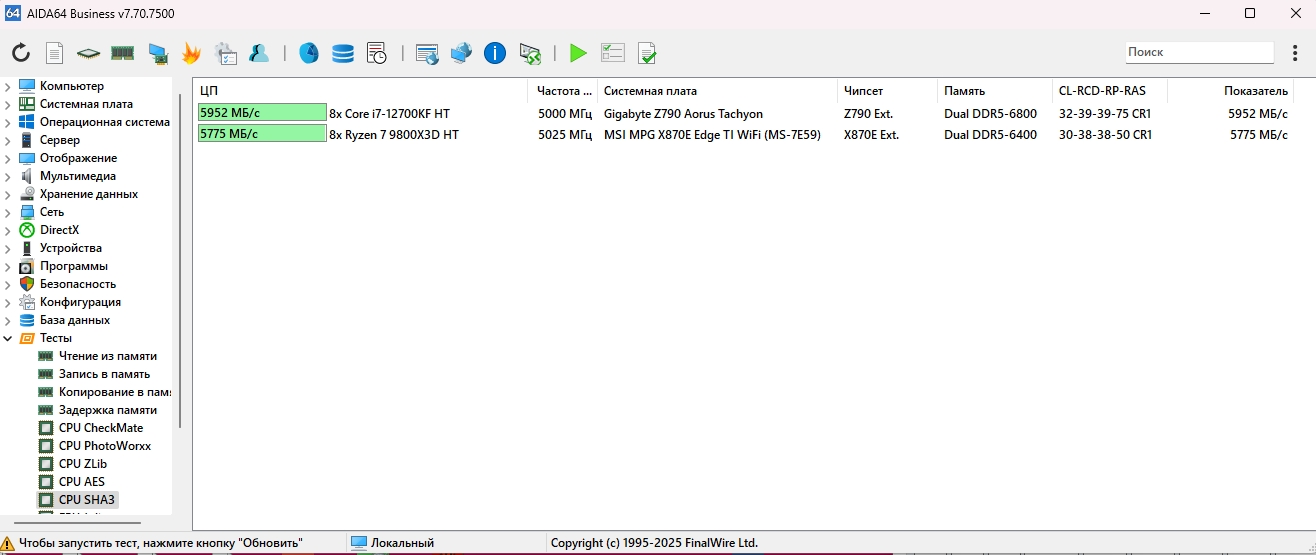The image size is (1316, 555).
Task: Expand the База данных tree node
Action: click(x=8, y=320)
